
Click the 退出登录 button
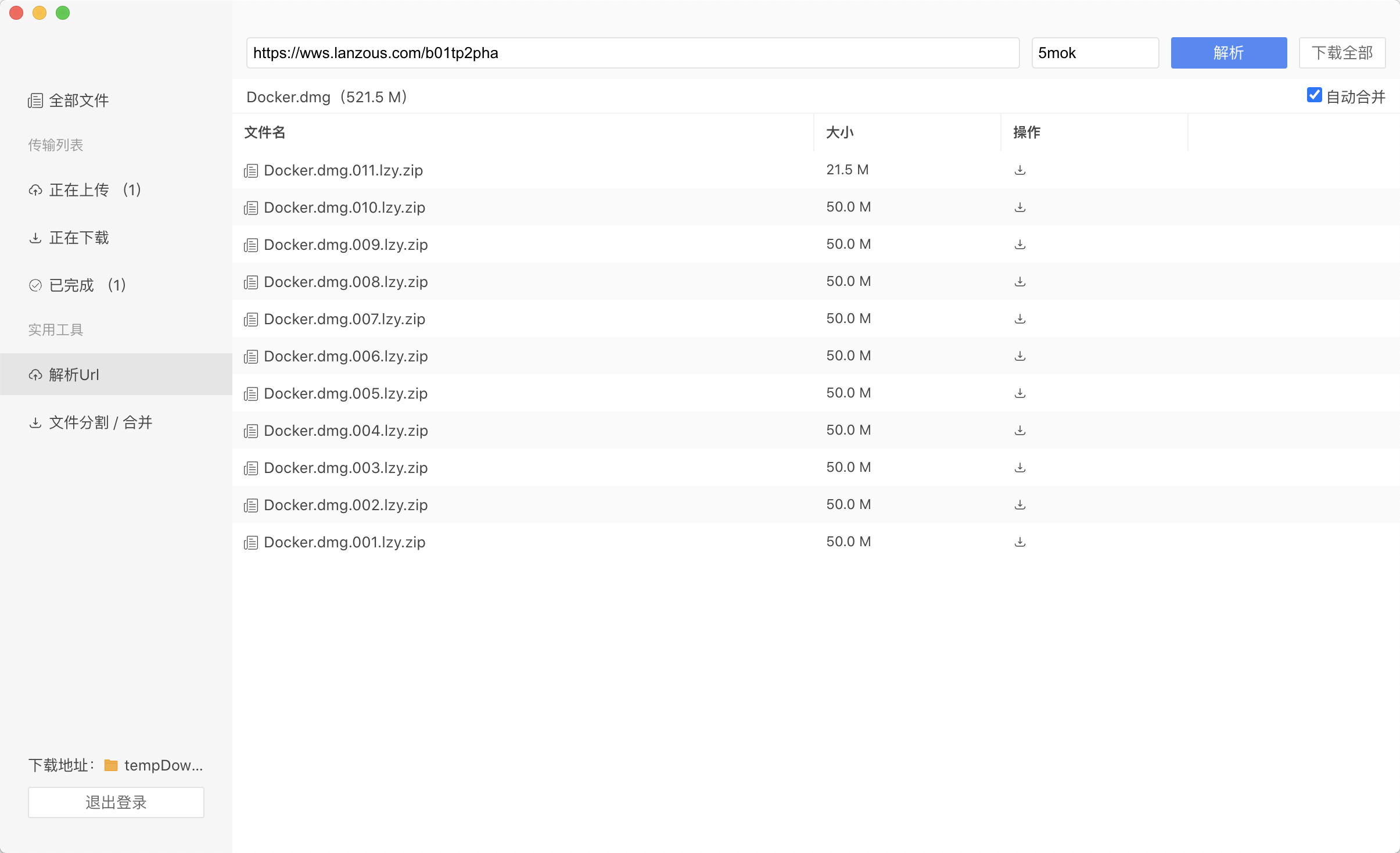116,802
